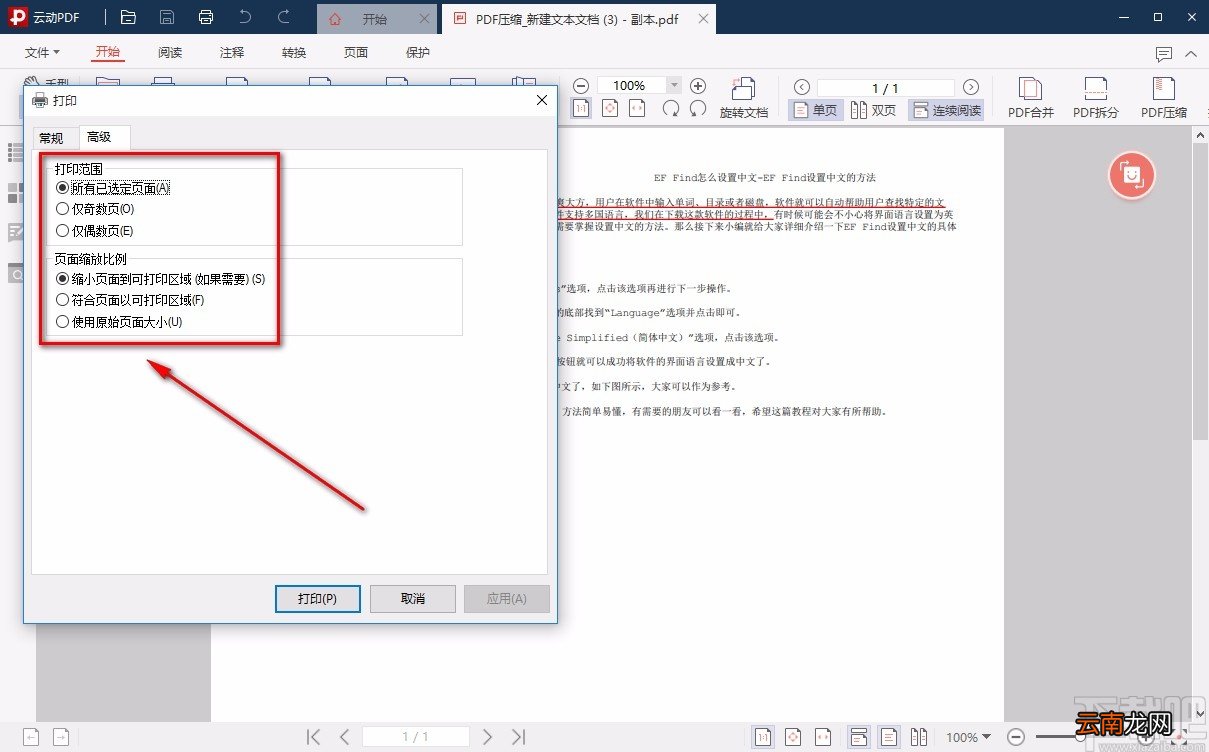Open the bottom bar 100% zoom dropdown
The height and width of the screenshot is (752, 1209).
(969, 737)
